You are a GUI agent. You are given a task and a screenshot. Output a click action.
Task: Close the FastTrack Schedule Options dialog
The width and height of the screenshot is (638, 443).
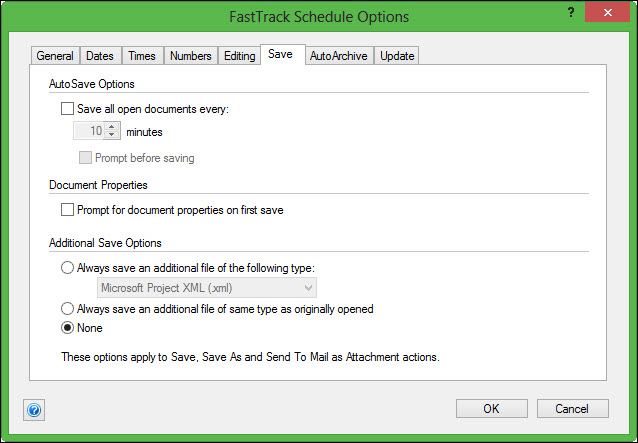click(x=612, y=16)
